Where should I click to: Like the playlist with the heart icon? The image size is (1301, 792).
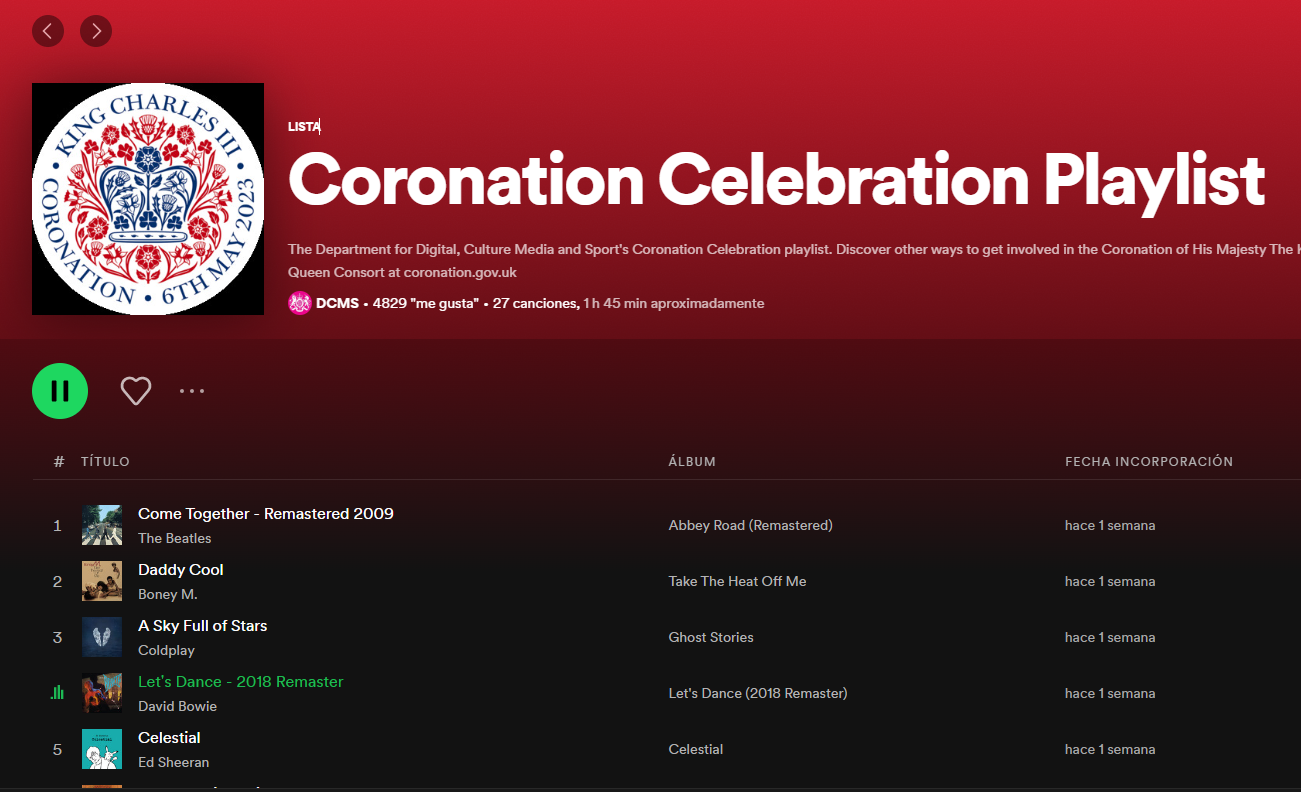coord(136,391)
